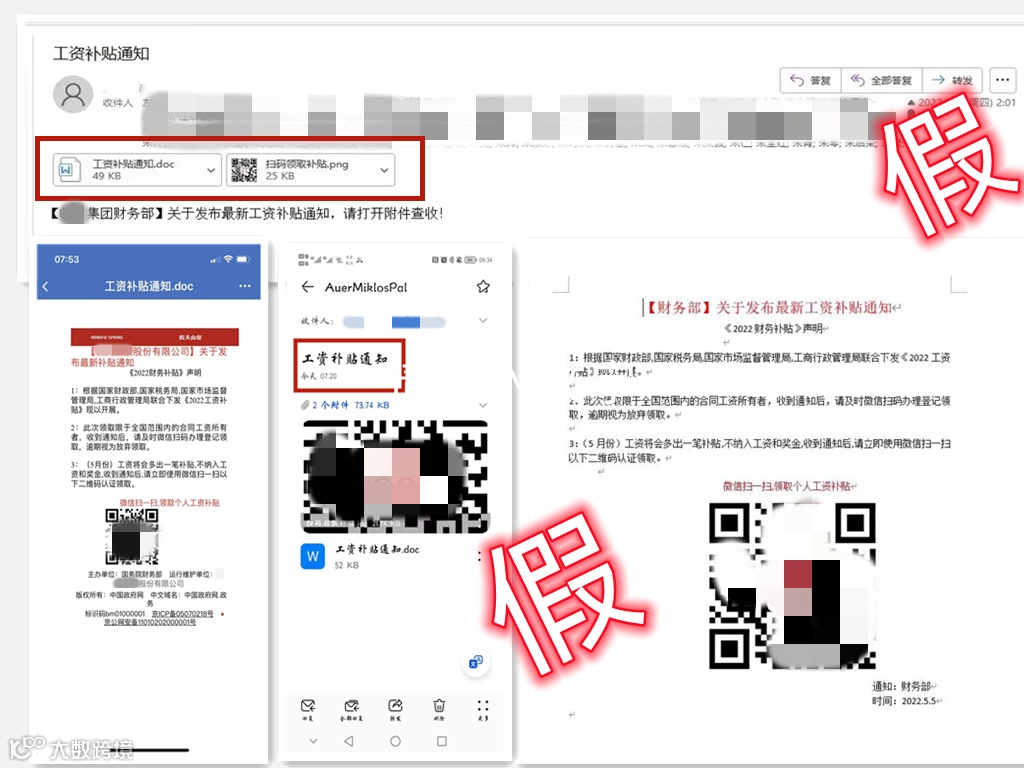This screenshot has height=768, width=1024.
Task: Tap the Android recent apps square button
Action: click(x=441, y=741)
